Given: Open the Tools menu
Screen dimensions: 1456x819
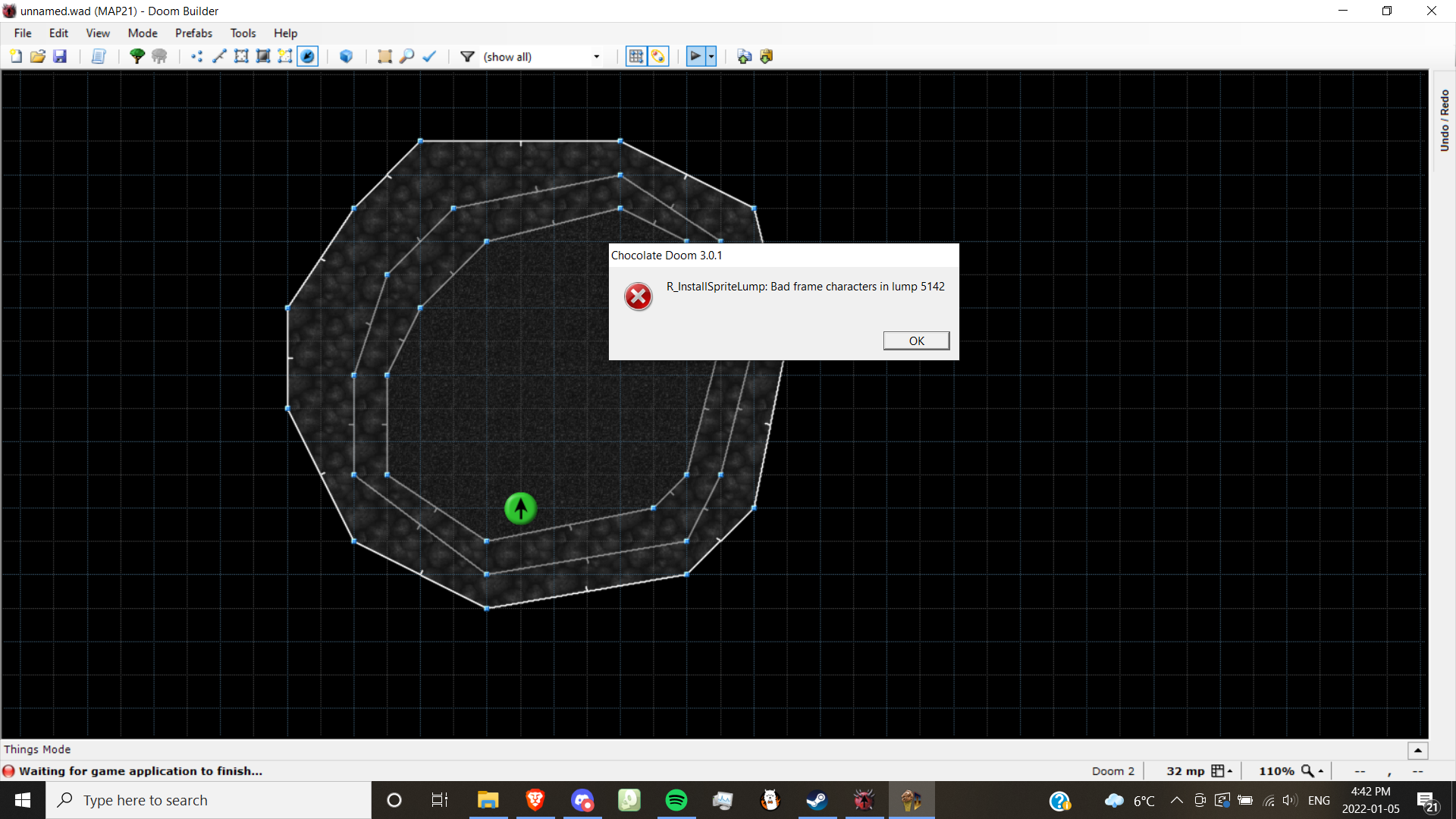Looking at the screenshot, I should 243,33.
